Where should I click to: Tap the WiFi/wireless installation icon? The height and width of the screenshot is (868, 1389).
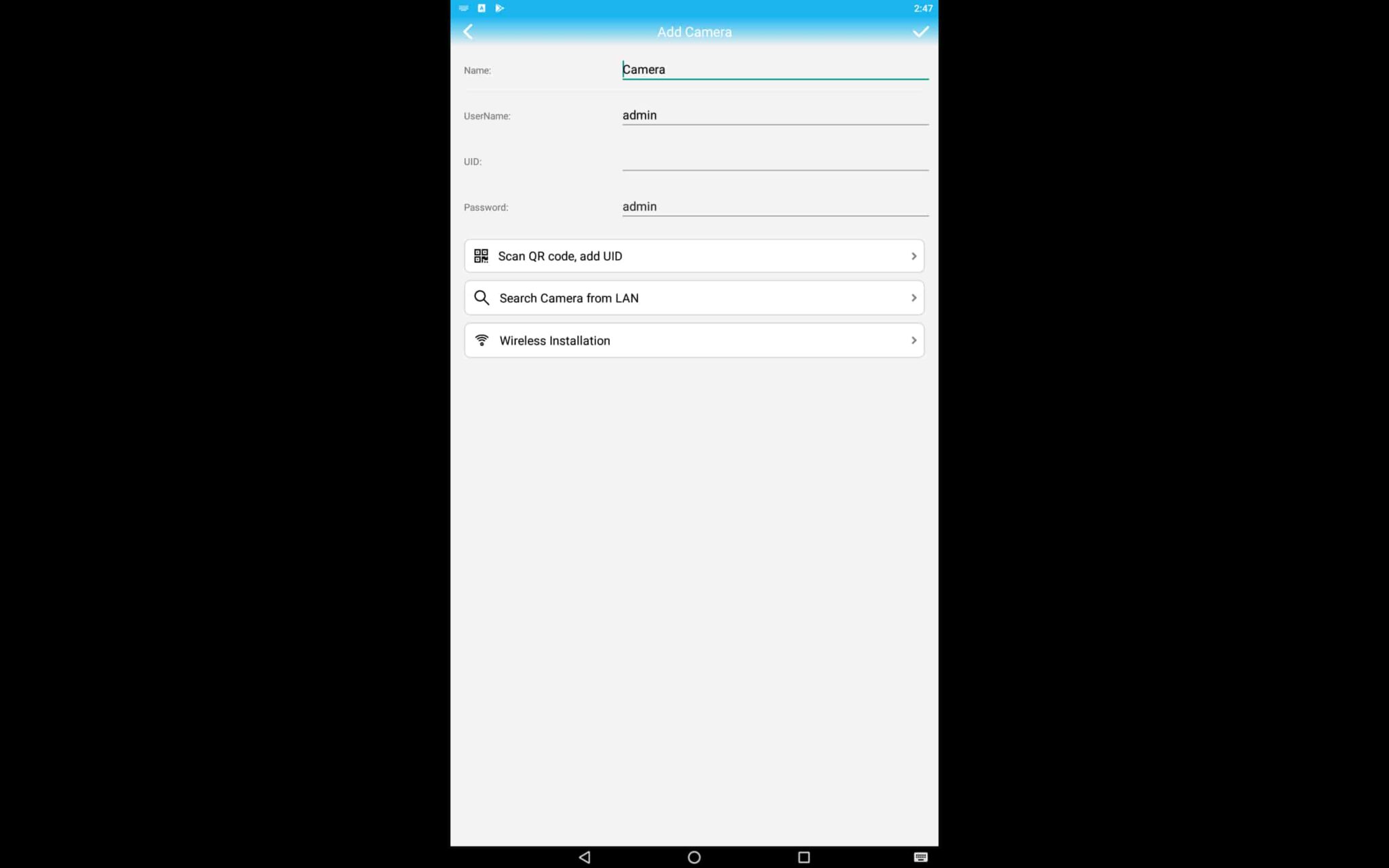coord(481,340)
